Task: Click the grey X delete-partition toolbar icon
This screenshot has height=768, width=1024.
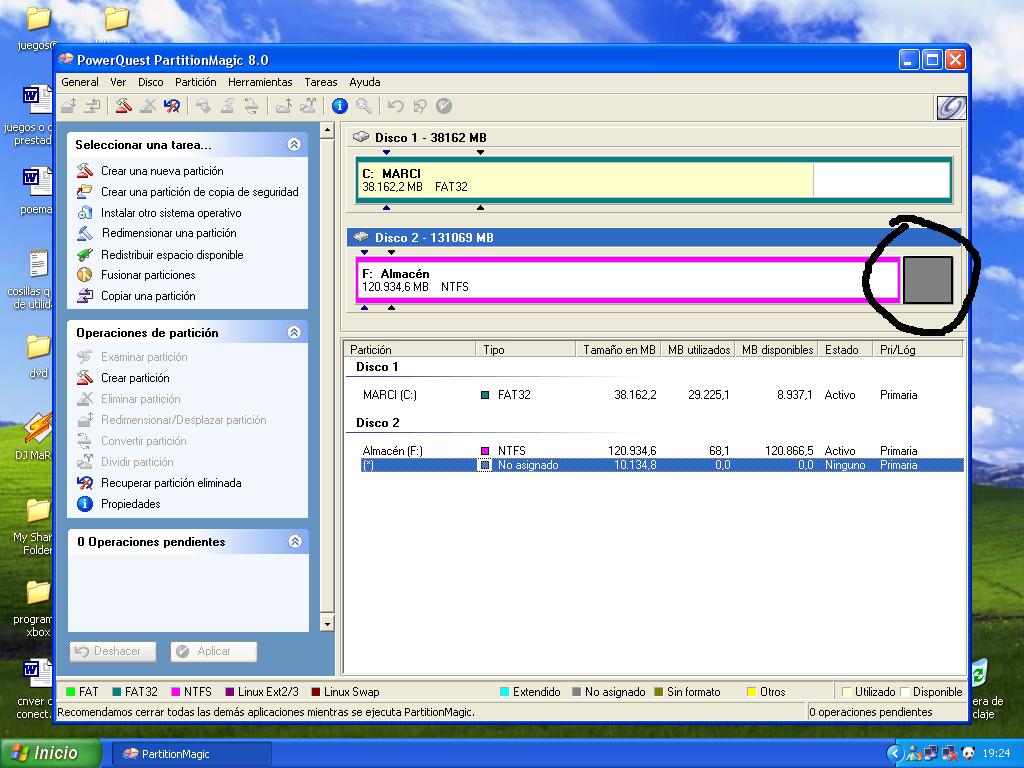Action: click(148, 106)
